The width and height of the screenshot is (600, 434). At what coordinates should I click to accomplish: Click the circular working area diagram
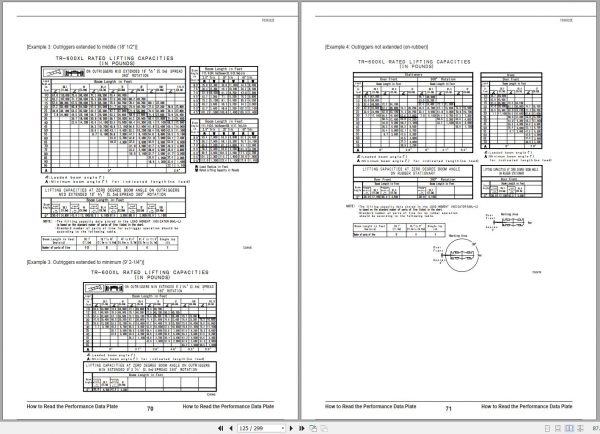462,255
